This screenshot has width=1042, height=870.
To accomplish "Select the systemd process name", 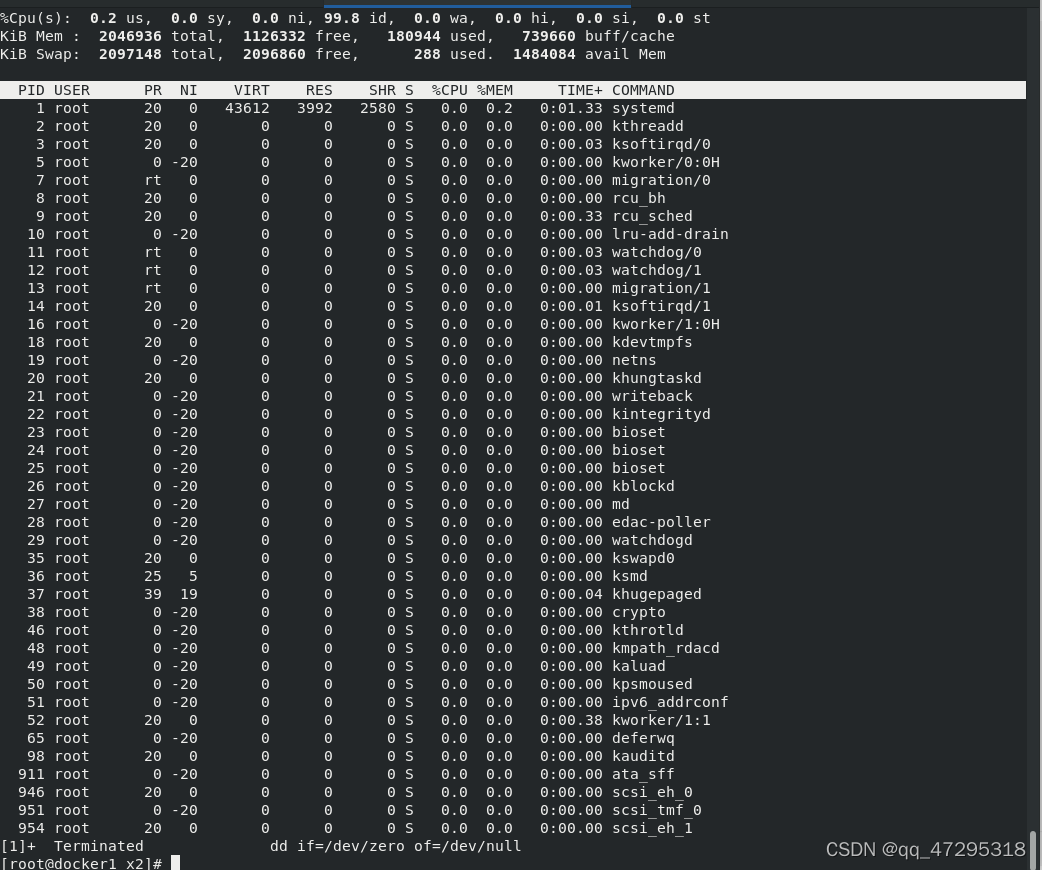I will pos(643,108).
